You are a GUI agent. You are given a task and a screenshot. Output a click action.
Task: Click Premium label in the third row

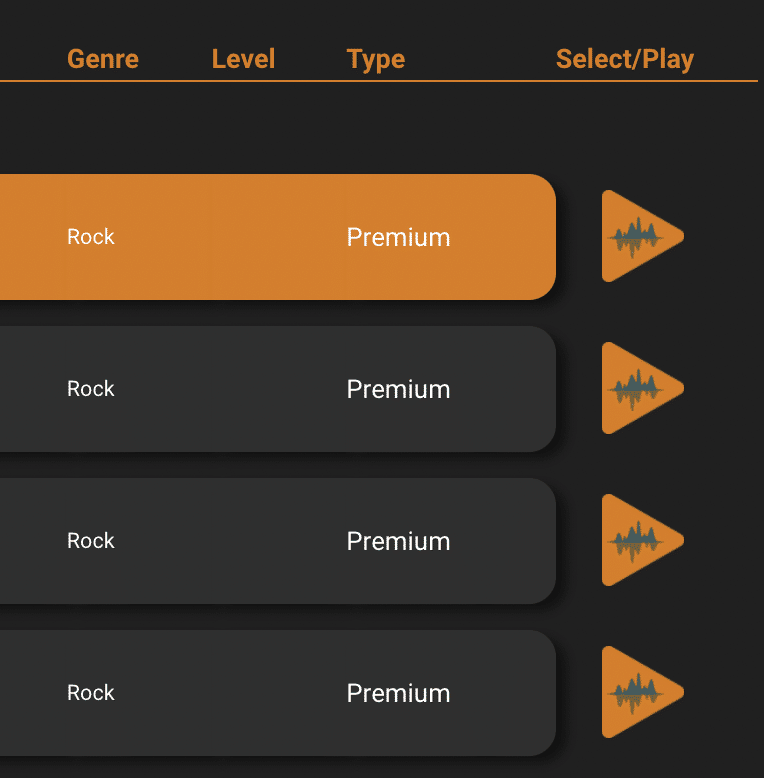click(398, 541)
